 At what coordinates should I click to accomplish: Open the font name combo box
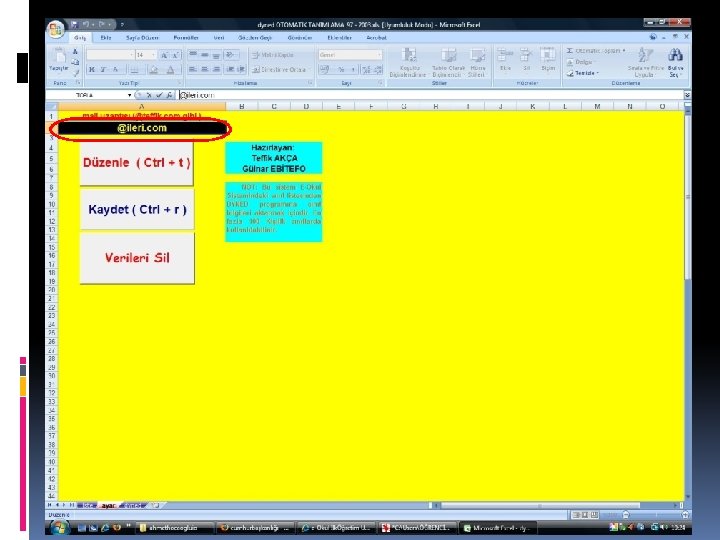click(x=110, y=55)
